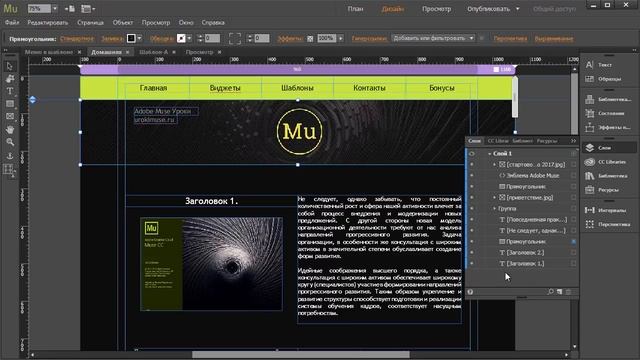This screenshot has height=360, width=640.
Task: Open the Справка menu
Action: point(213,22)
